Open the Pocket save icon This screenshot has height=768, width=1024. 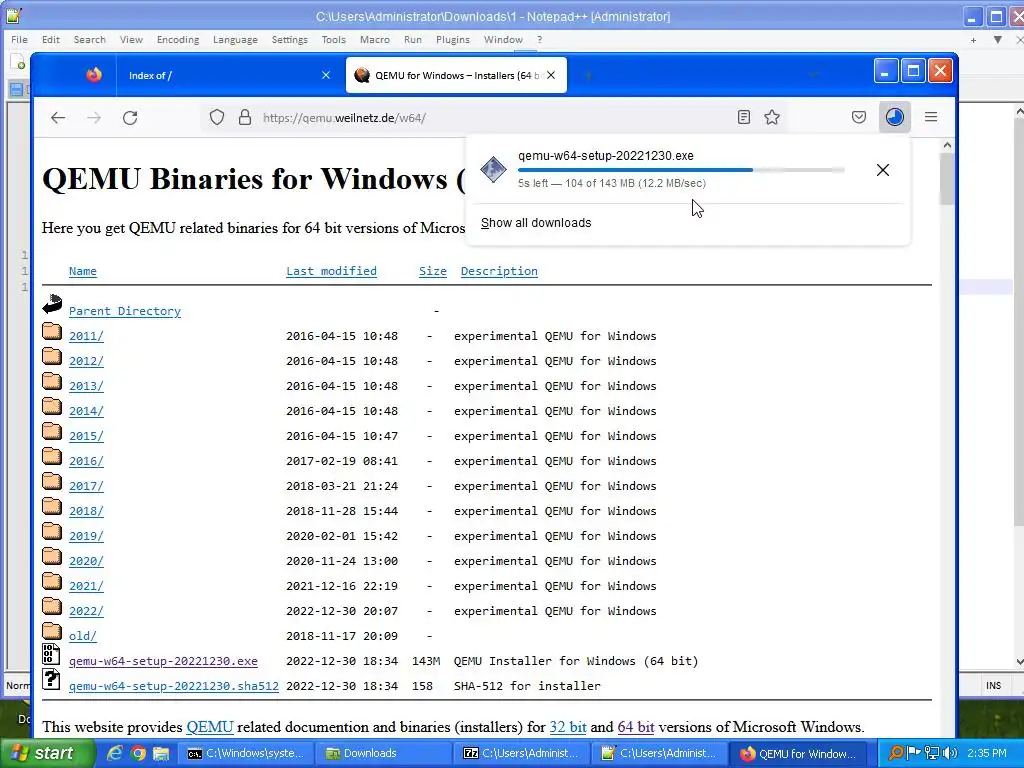point(859,118)
